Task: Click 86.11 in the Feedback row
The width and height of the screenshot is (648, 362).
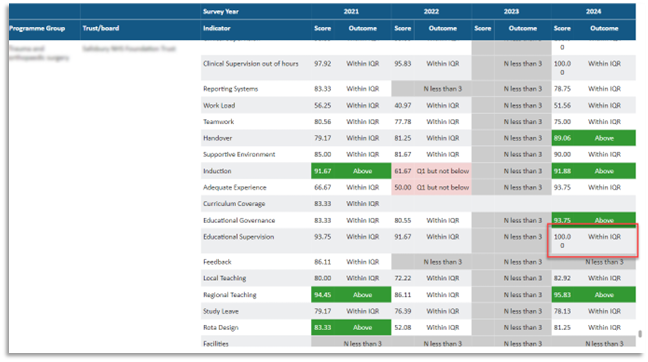Action: coord(322,262)
